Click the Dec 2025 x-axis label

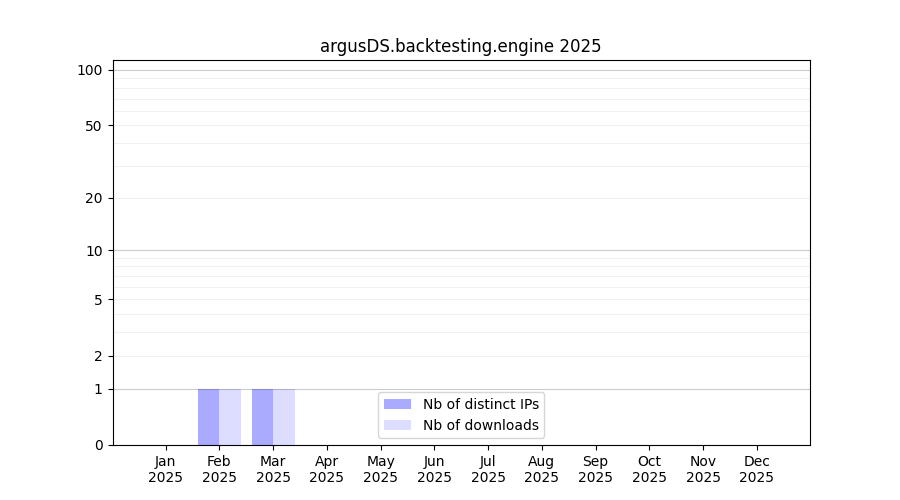tap(757, 469)
